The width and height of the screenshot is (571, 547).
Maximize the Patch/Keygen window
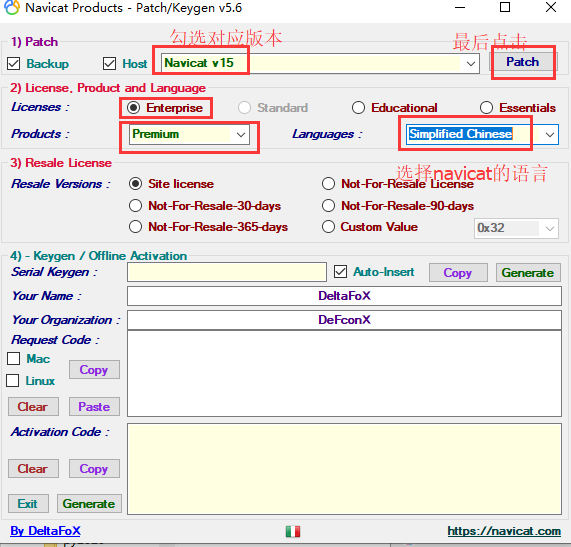(505, 8)
